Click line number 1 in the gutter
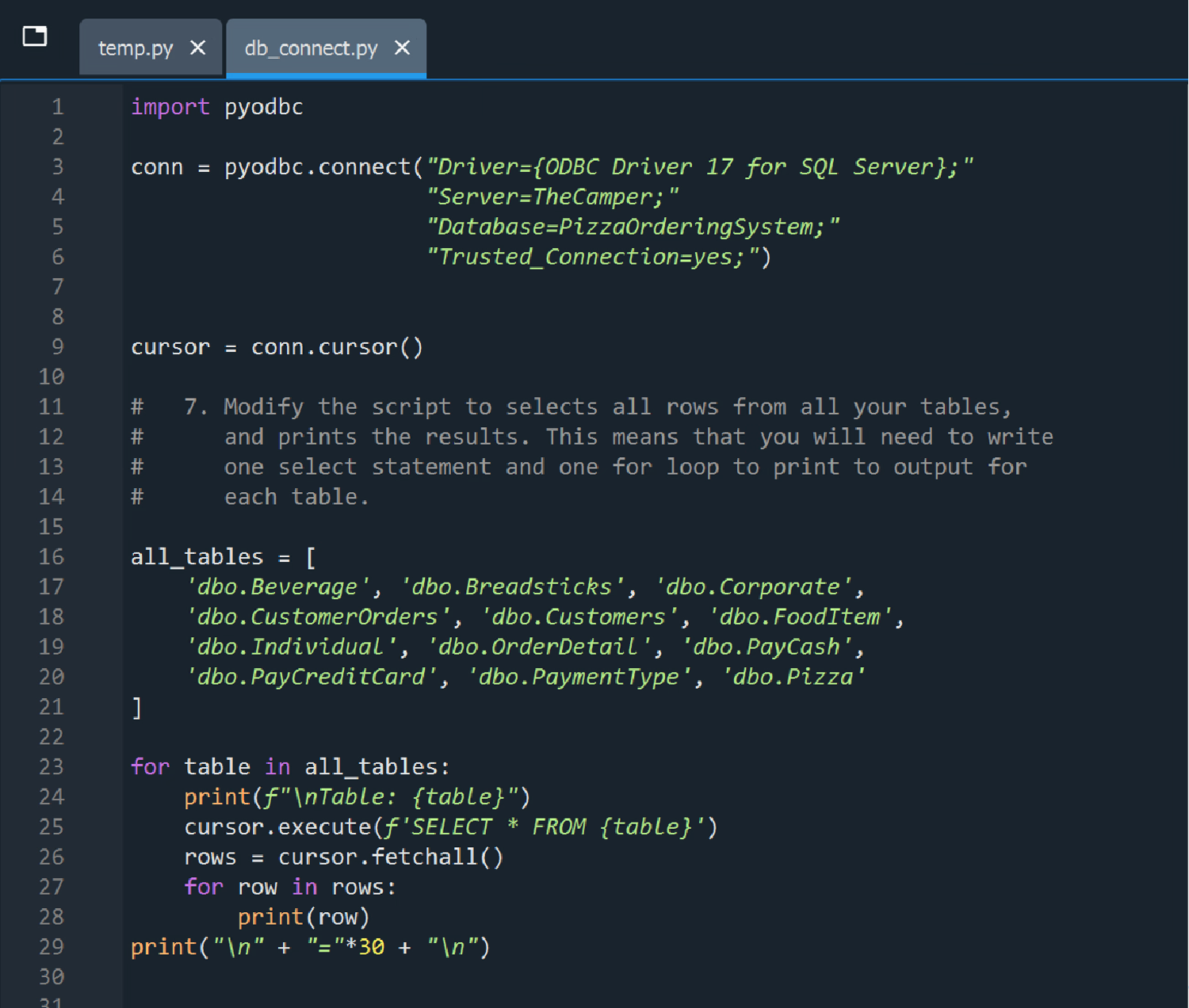 point(58,107)
